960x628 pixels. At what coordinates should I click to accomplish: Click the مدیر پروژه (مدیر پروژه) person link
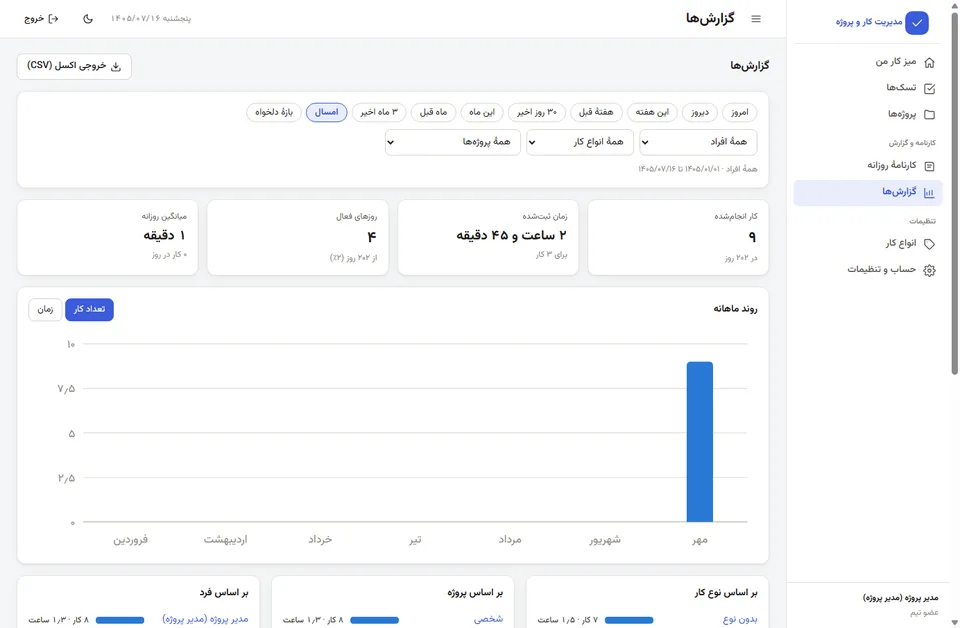[x=205, y=619]
